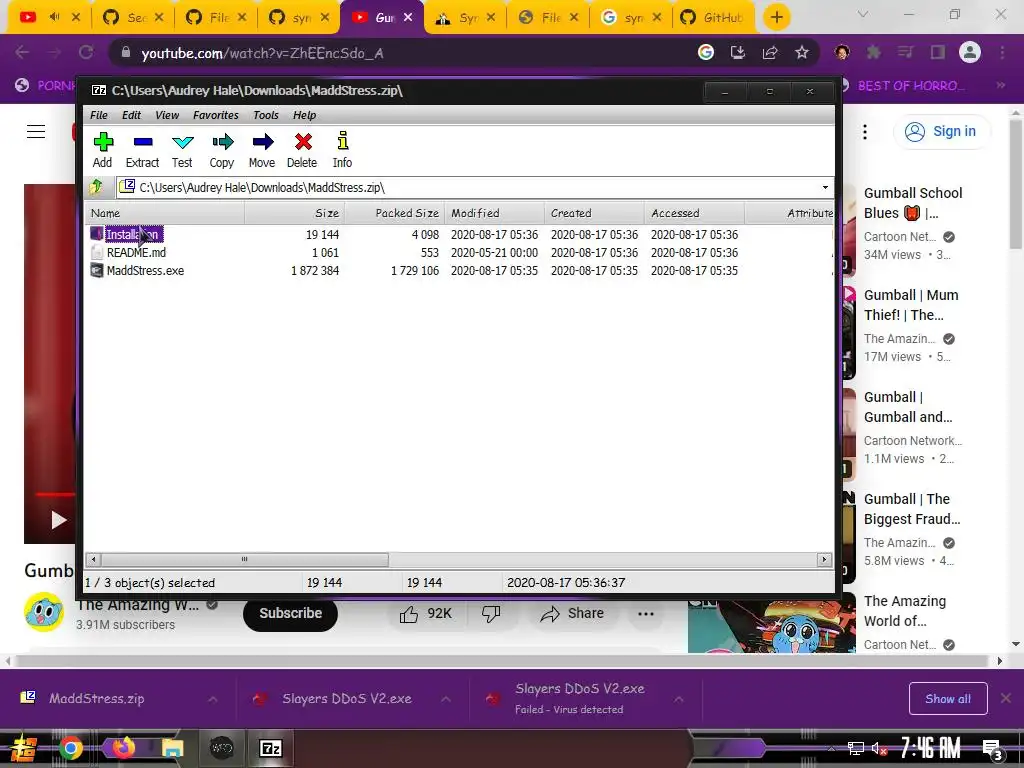Switch to the GitHub tab at far right

click(x=713, y=18)
